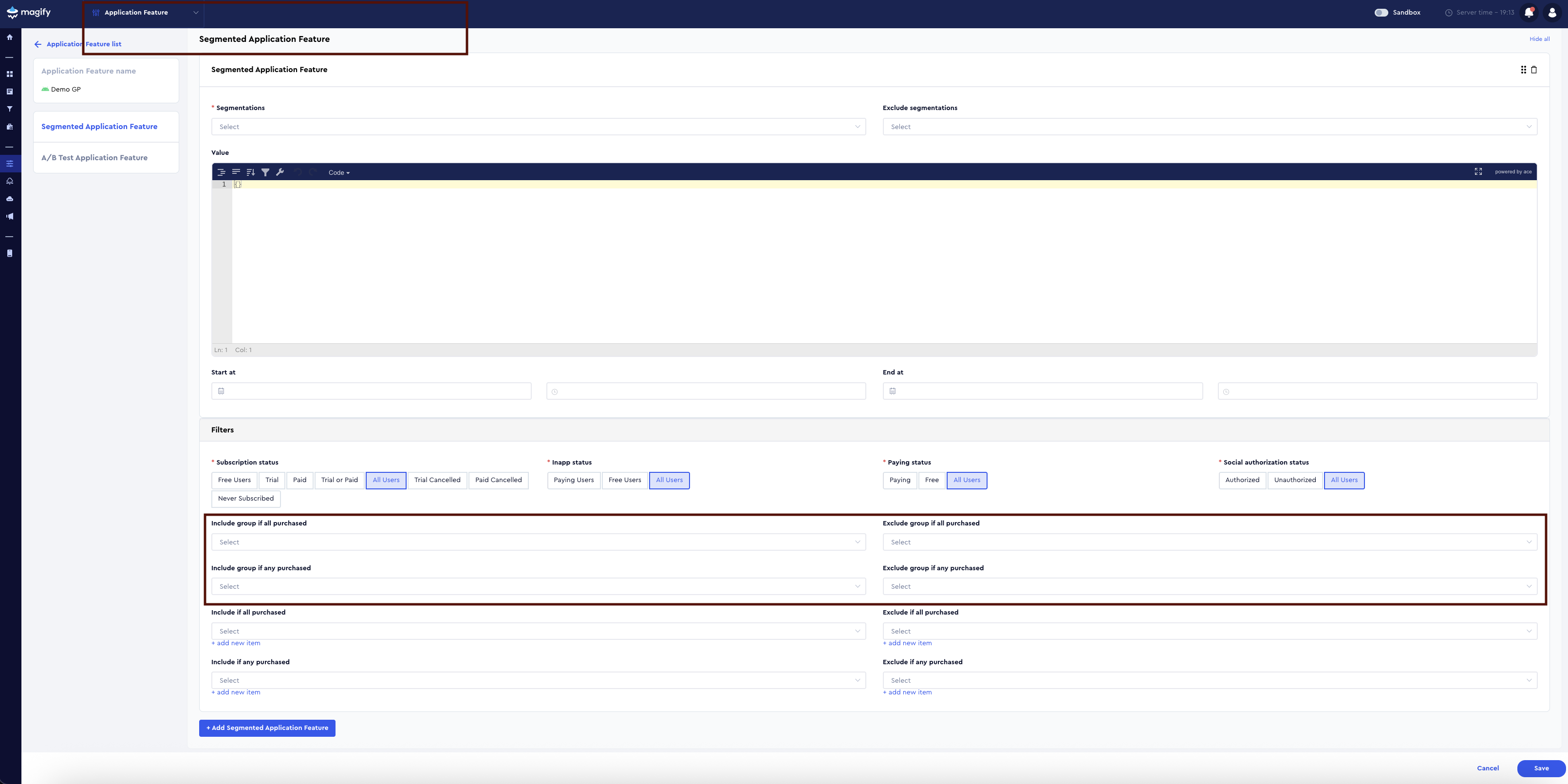
Task: Open the megaphone campaigns section in sidebar
Action: (10, 216)
